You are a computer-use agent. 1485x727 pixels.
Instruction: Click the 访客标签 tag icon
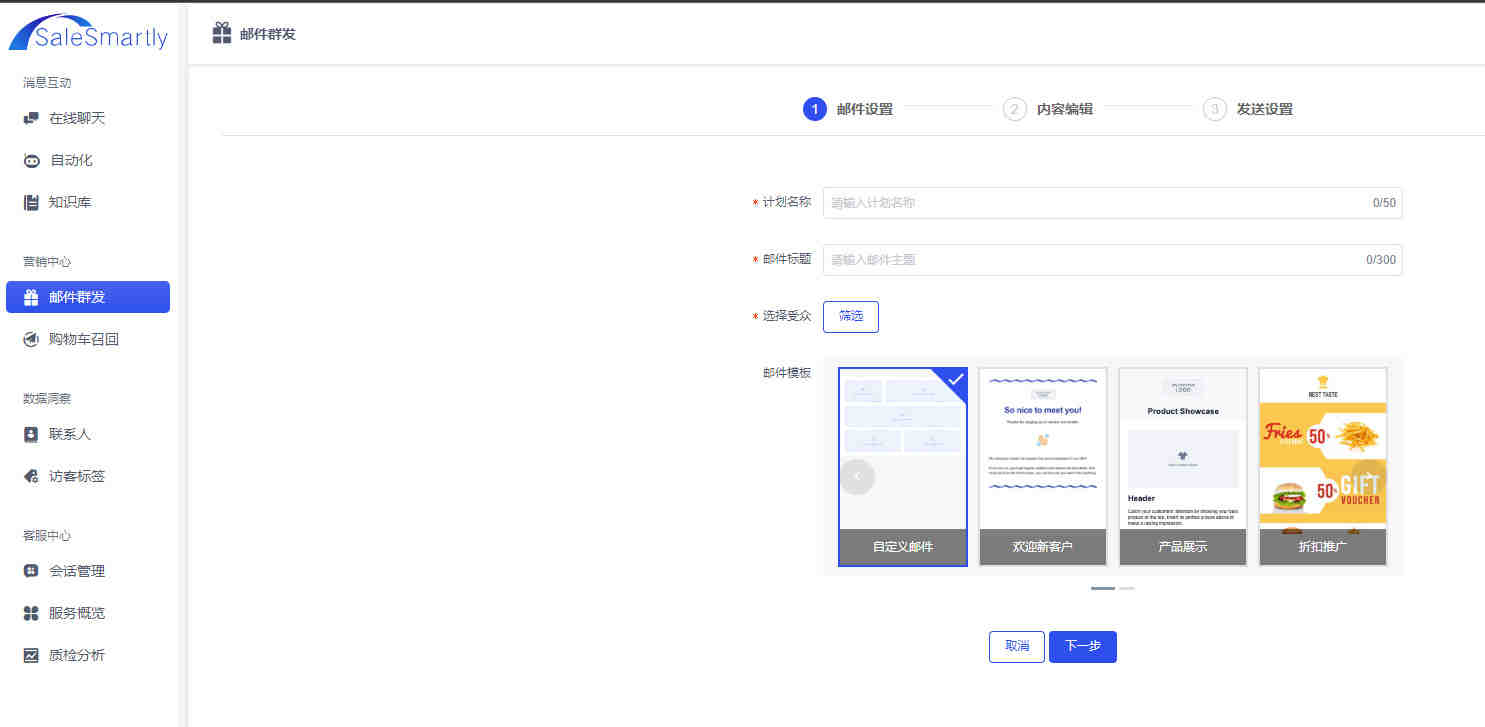(31, 476)
